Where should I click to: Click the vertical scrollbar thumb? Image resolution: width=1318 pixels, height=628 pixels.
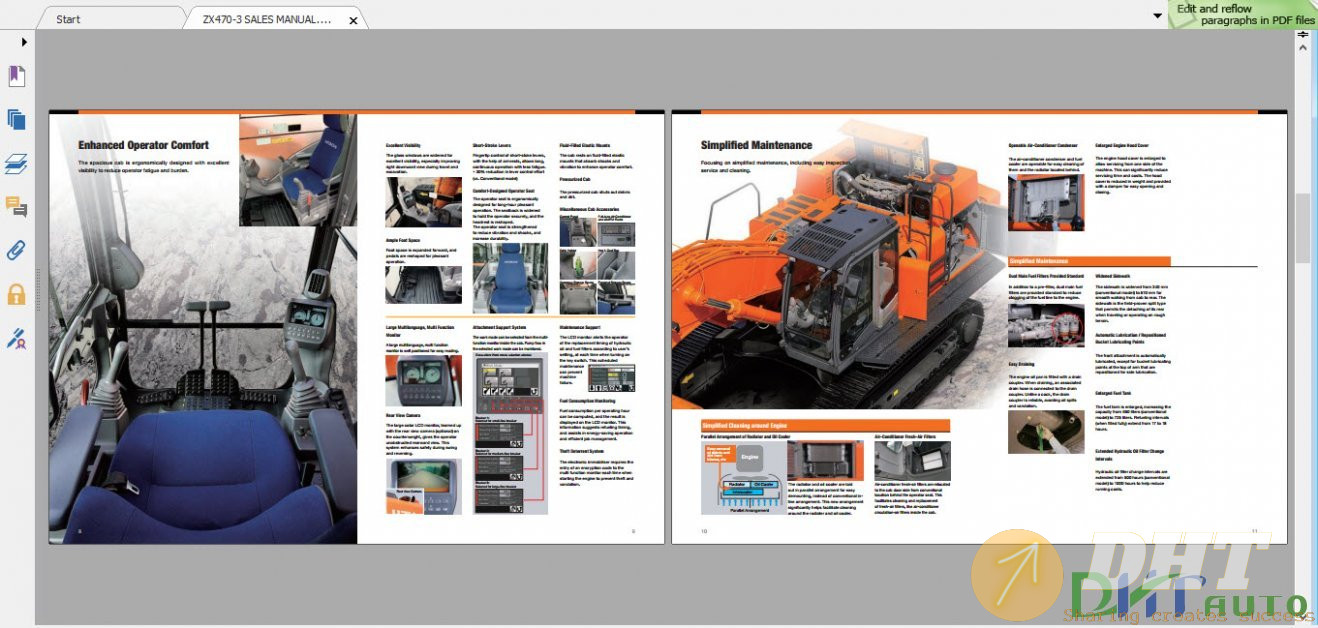click(x=1303, y=228)
